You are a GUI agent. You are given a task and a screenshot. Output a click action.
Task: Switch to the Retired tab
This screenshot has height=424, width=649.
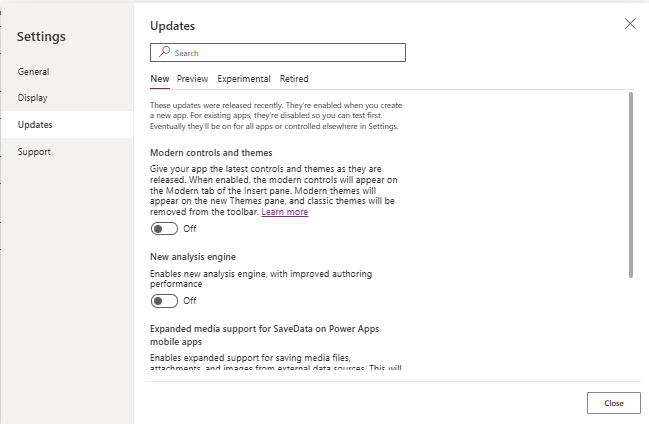pos(294,79)
